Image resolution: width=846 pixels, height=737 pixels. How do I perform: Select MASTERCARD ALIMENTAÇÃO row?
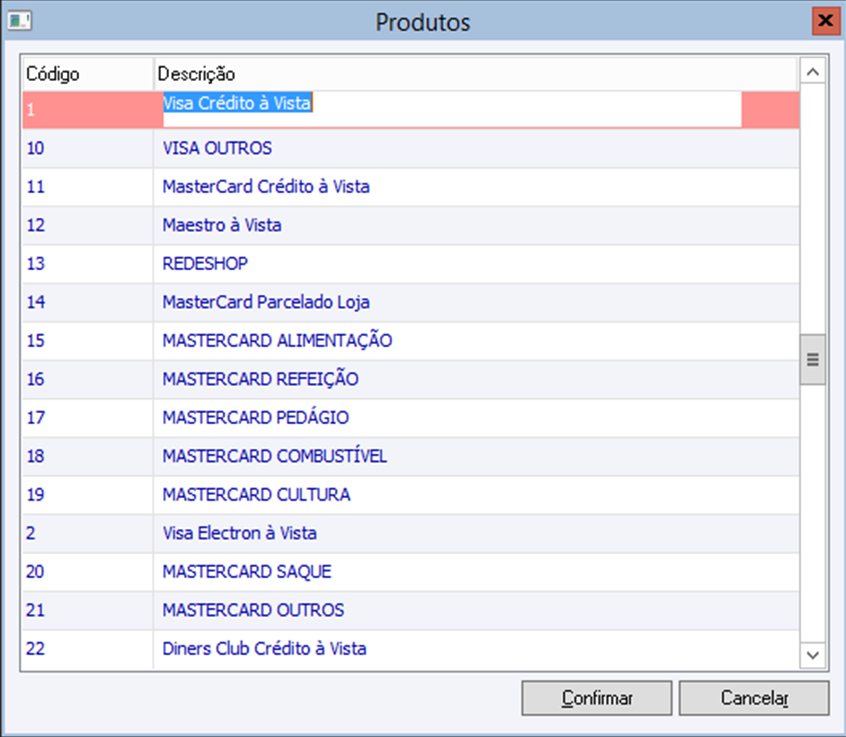pos(411,341)
